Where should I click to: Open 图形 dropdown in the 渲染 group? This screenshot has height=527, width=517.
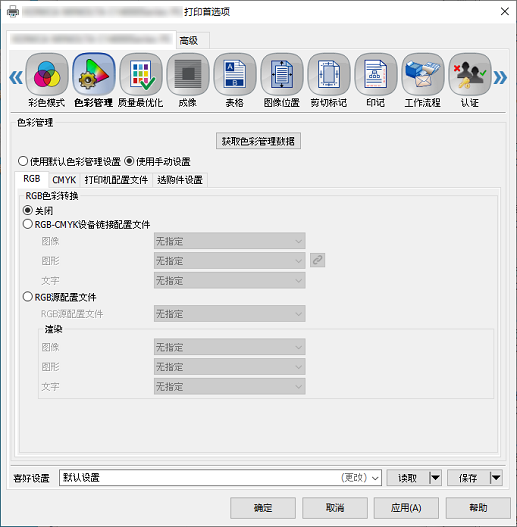[x=230, y=367]
